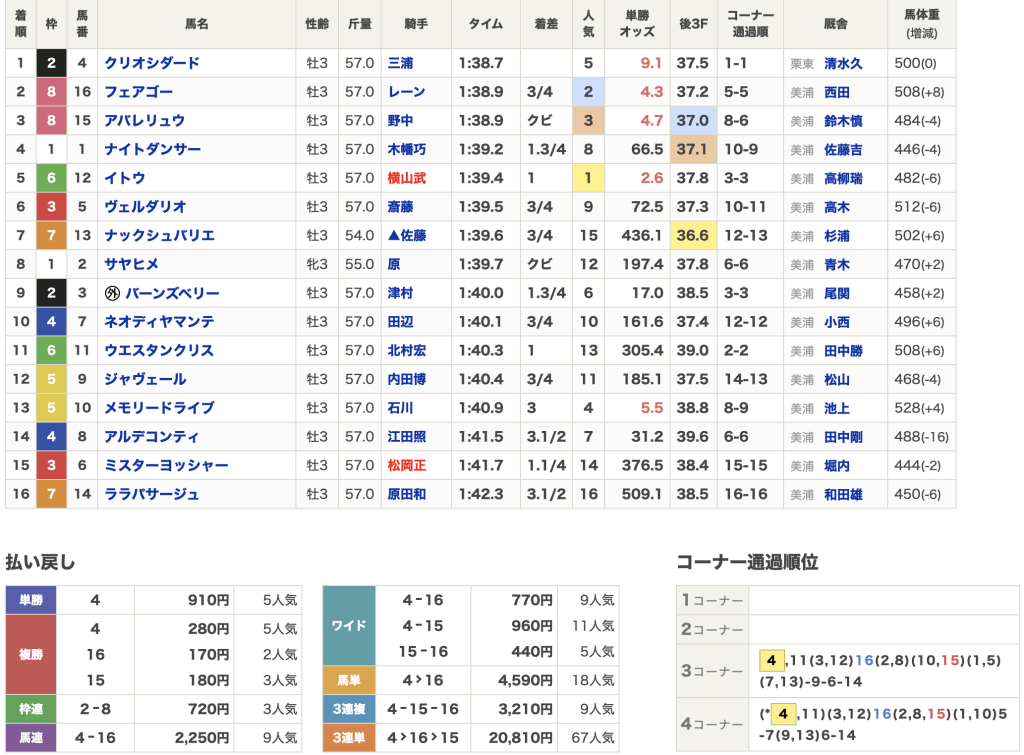The height and width of the screenshot is (755, 1024).
Task: Select the 4,590円 exacta payout
Action: tap(526, 681)
